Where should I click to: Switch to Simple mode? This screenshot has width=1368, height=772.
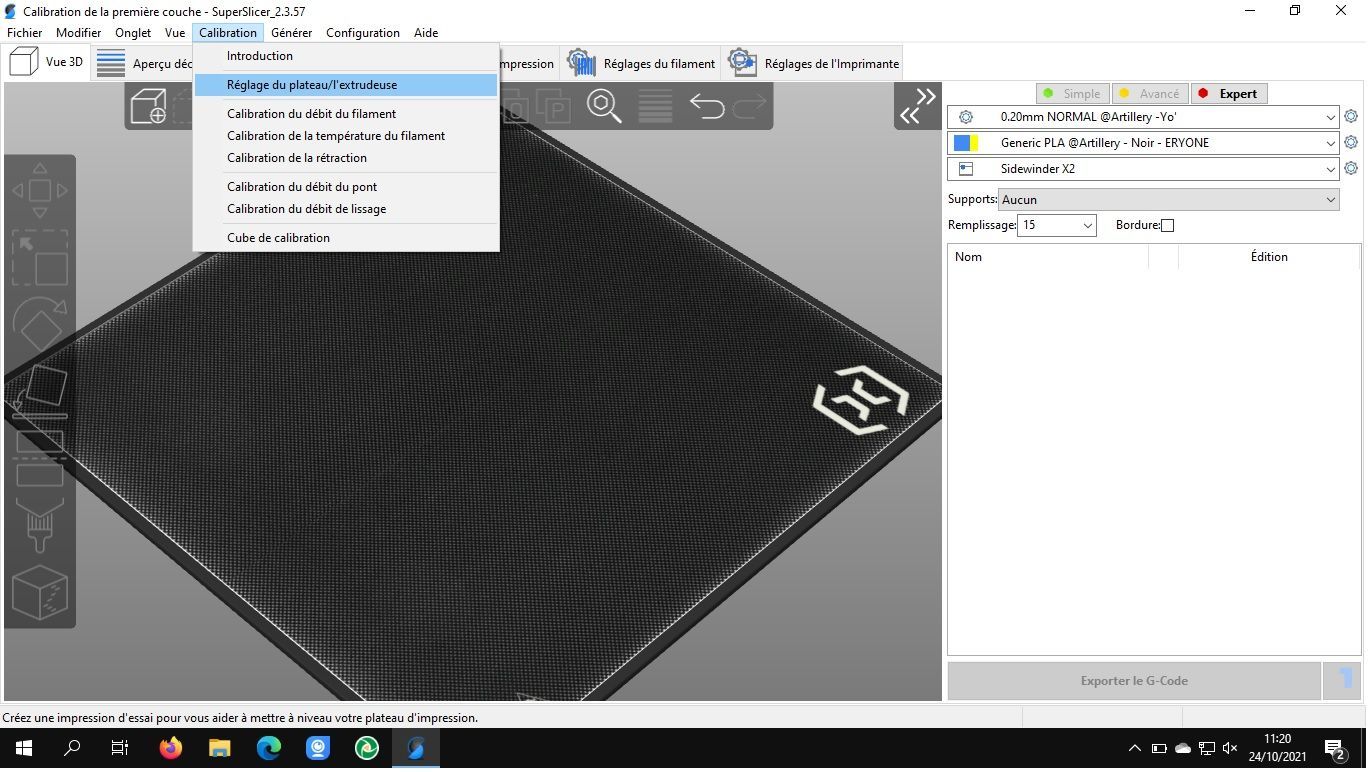click(1071, 94)
